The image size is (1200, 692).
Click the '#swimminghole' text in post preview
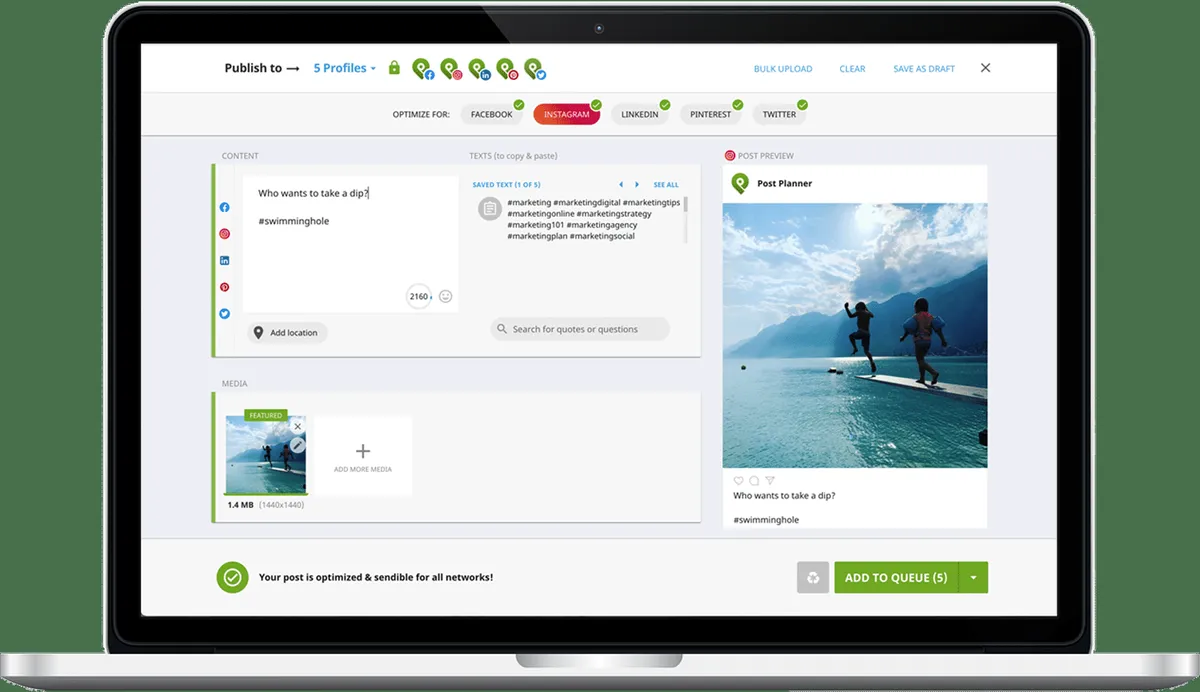pos(766,520)
